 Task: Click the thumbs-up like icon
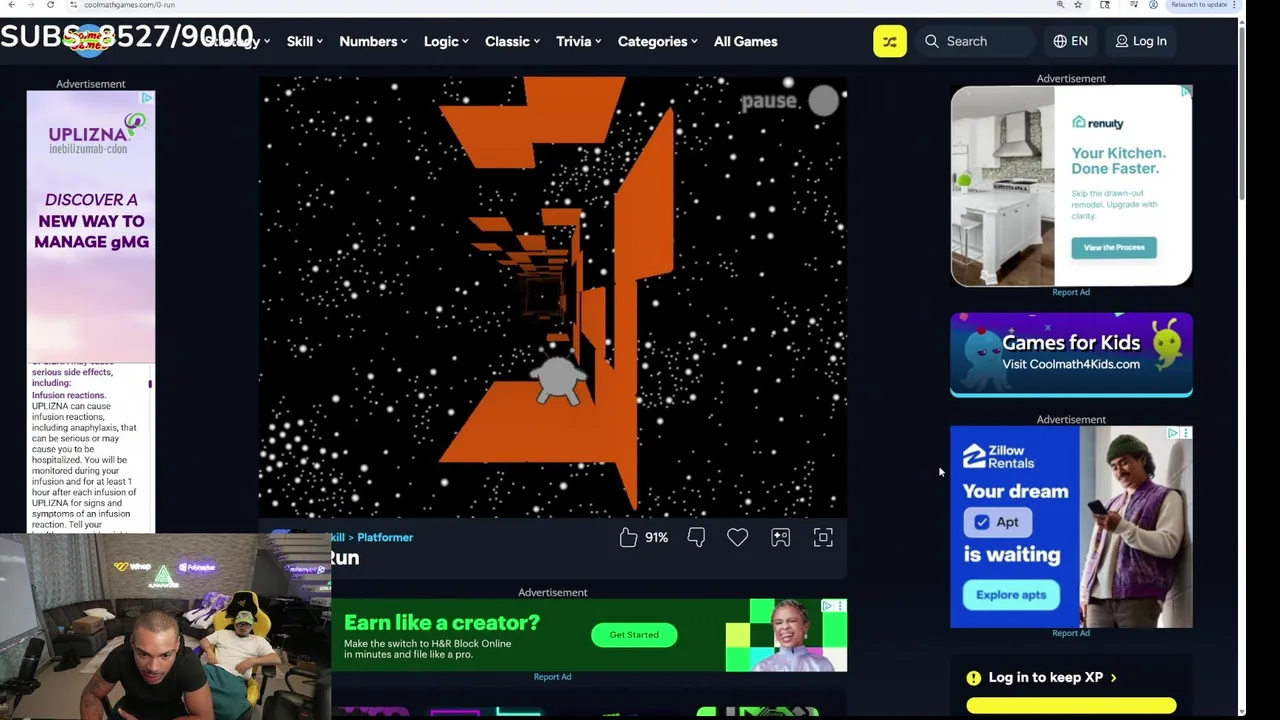(x=628, y=538)
